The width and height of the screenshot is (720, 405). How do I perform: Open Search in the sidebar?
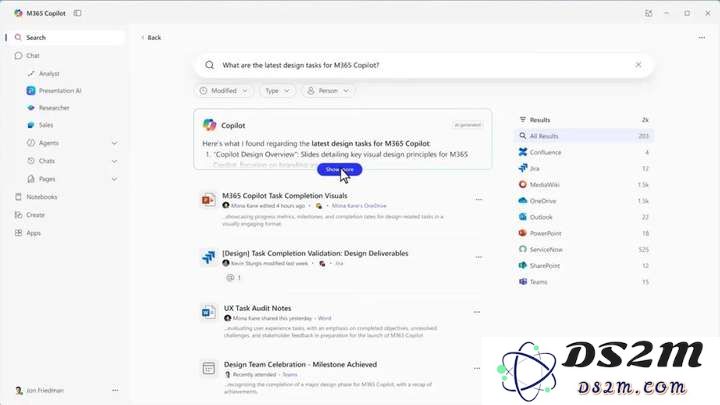[67, 38]
